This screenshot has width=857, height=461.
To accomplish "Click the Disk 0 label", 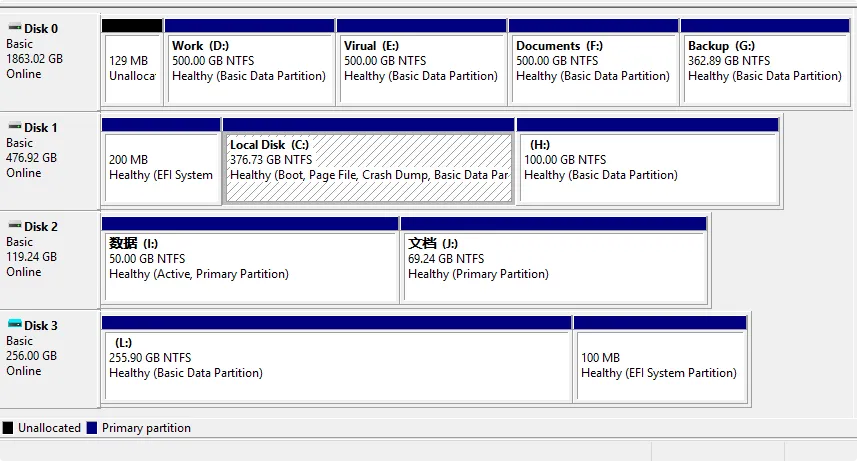I will click(41, 28).
